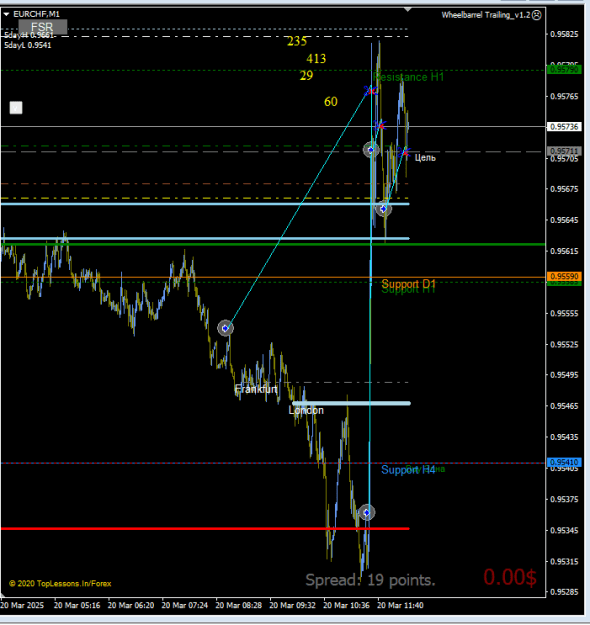The width and height of the screenshot is (590, 625).
Task: Click the 20 Mar 06:20 time label
Action: pos(131,605)
